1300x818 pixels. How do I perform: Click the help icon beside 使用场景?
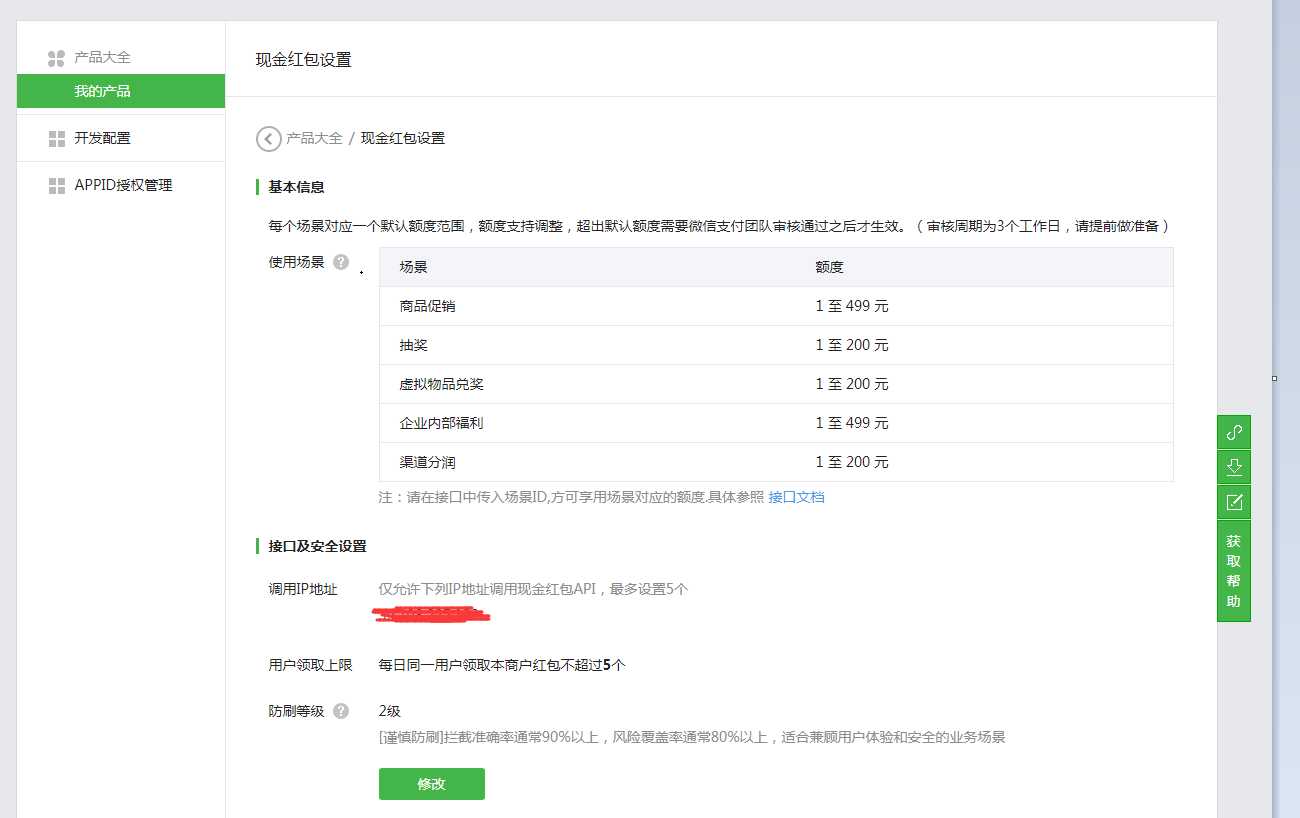point(341,262)
